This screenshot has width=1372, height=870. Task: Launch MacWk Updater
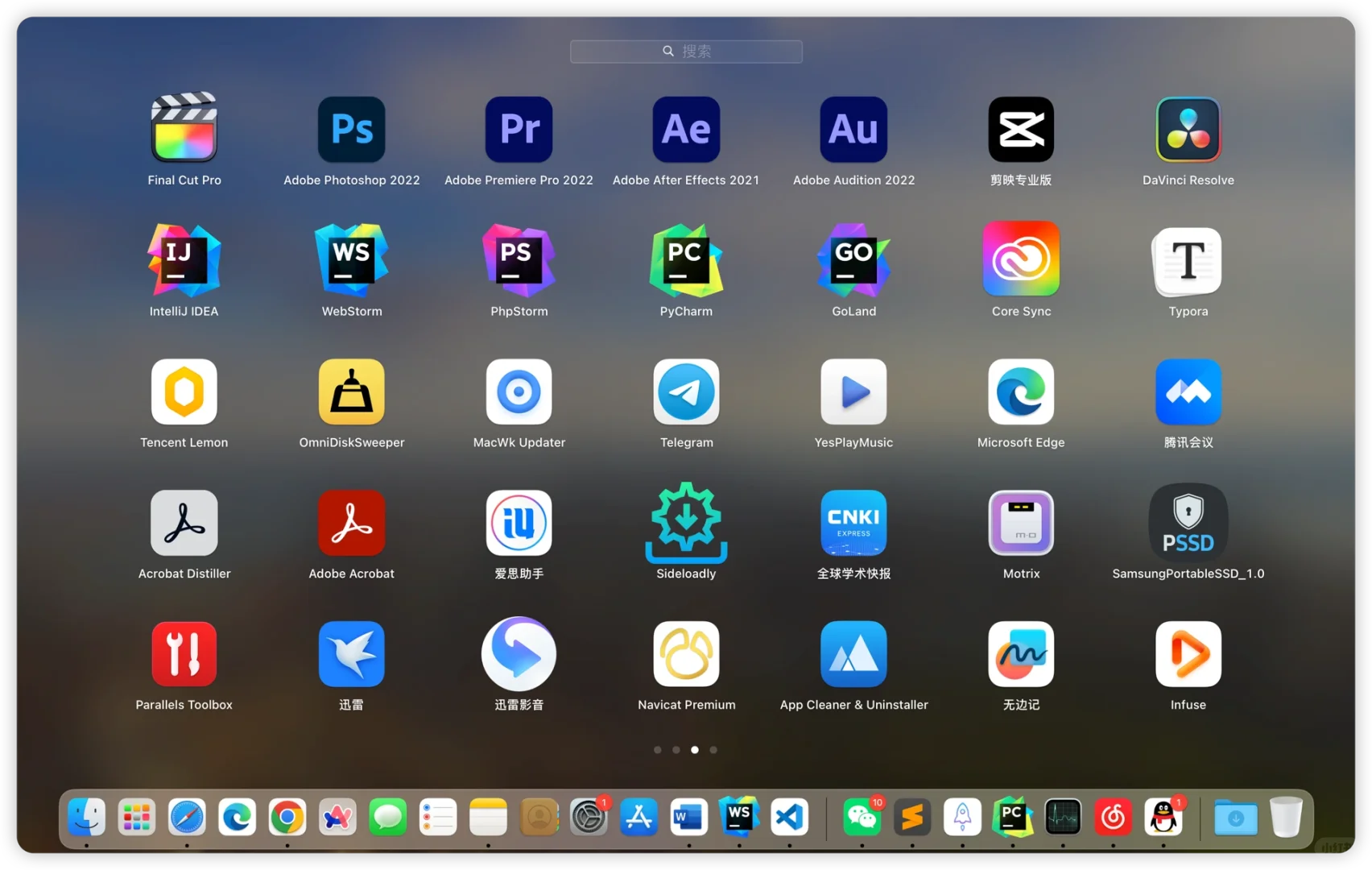click(519, 391)
